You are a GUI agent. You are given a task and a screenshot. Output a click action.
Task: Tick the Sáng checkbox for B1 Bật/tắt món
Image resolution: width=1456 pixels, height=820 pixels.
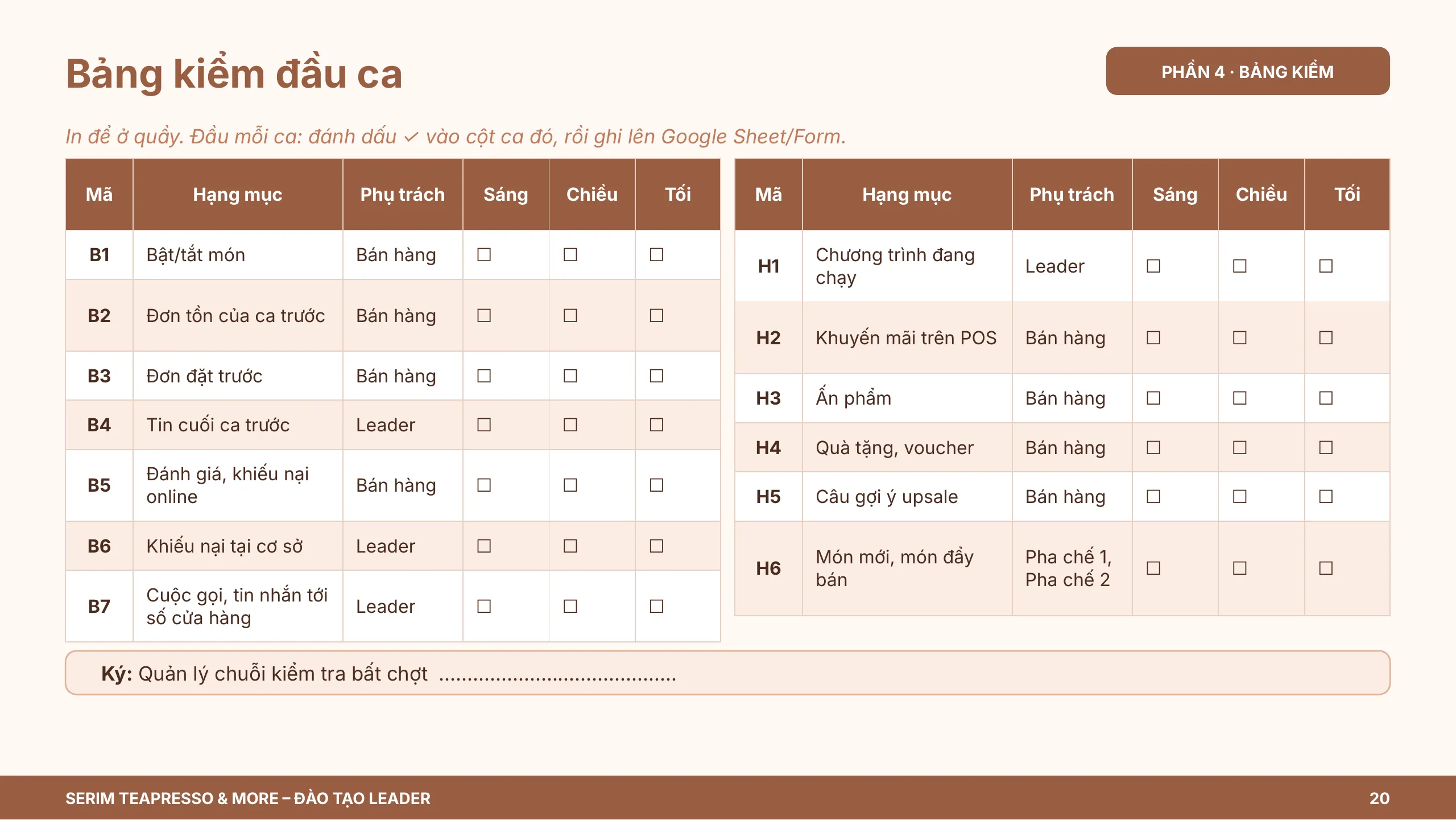[484, 254]
